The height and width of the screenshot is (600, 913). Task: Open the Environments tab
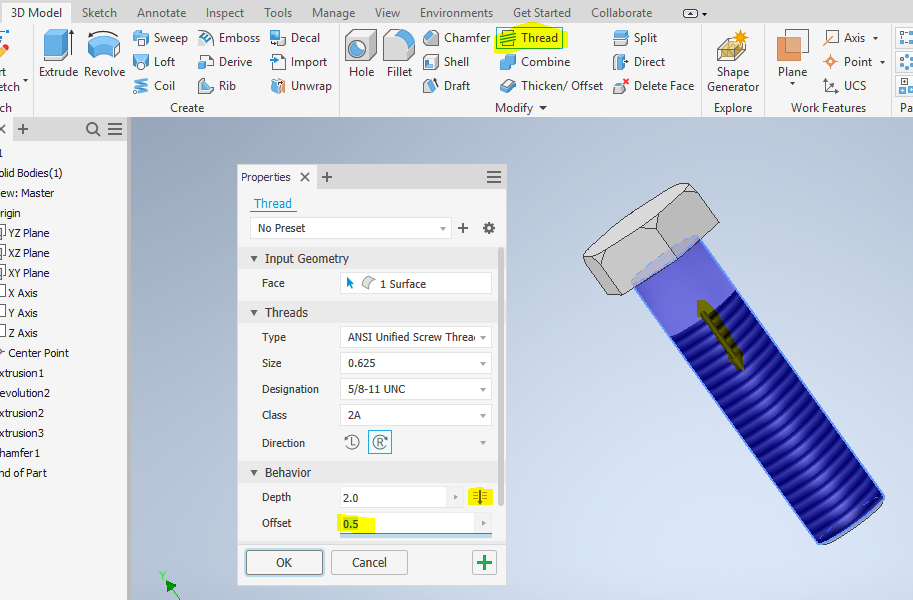point(456,13)
